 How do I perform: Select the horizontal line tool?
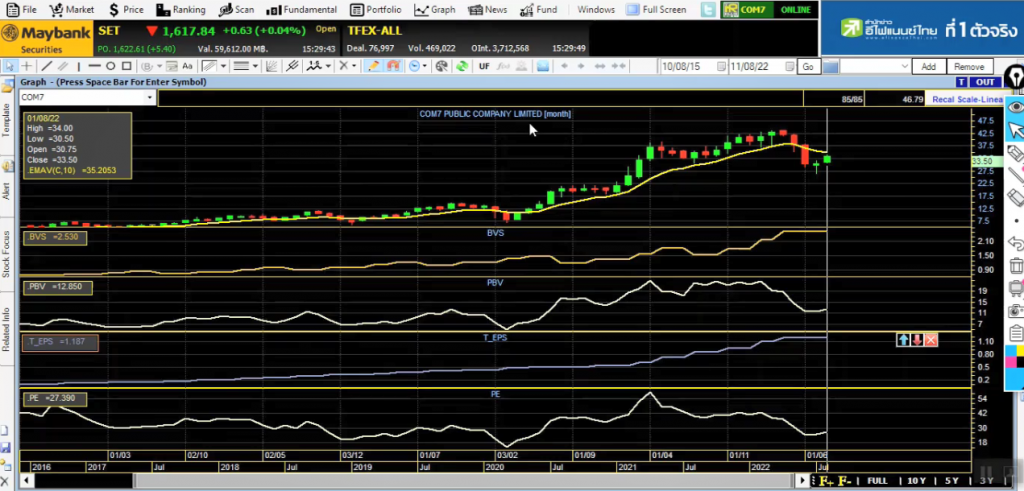coord(94,66)
